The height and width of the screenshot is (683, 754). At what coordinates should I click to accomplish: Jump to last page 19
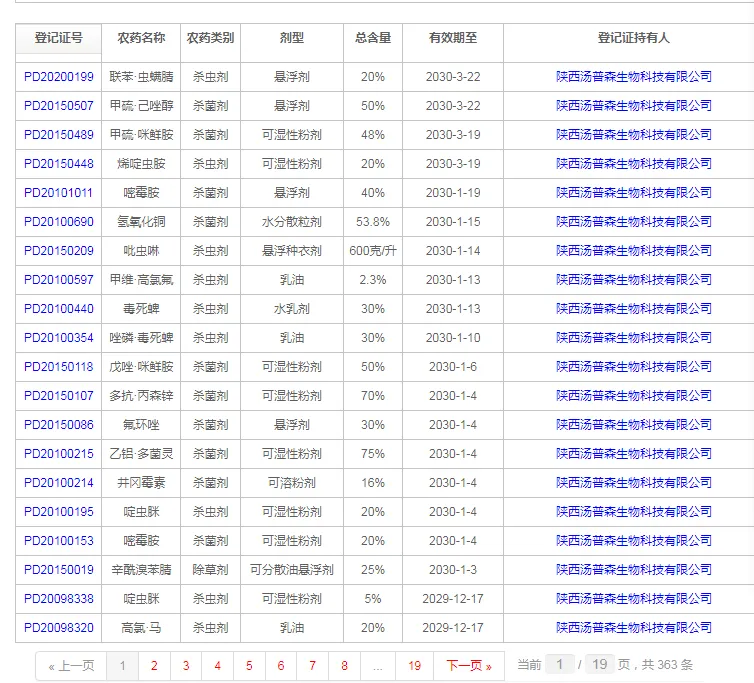[x=415, y=666]
